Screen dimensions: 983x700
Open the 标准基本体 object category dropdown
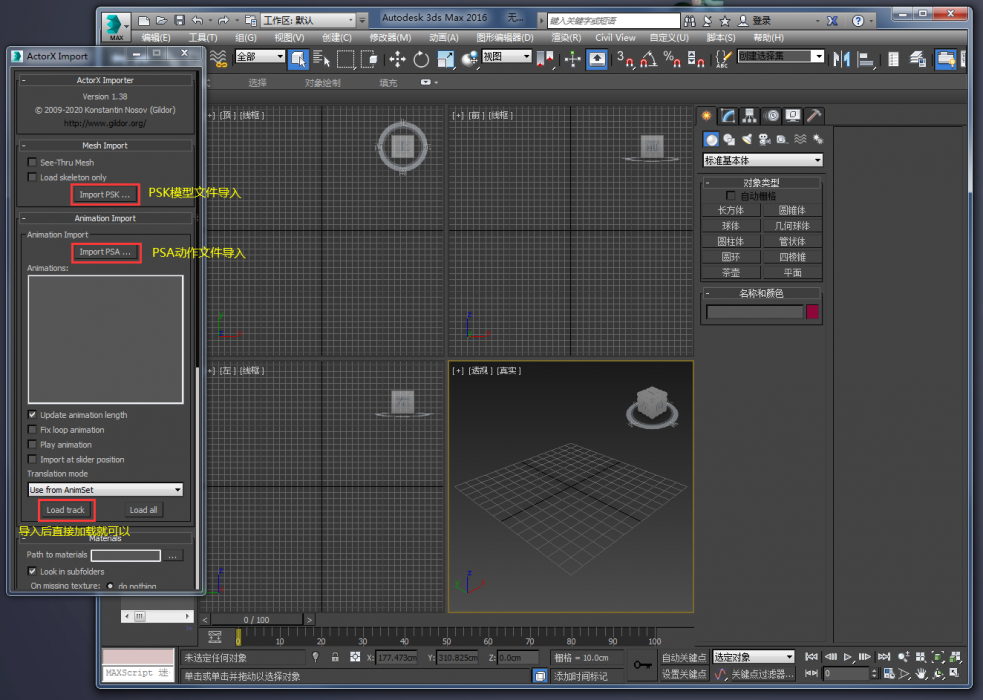762,160
